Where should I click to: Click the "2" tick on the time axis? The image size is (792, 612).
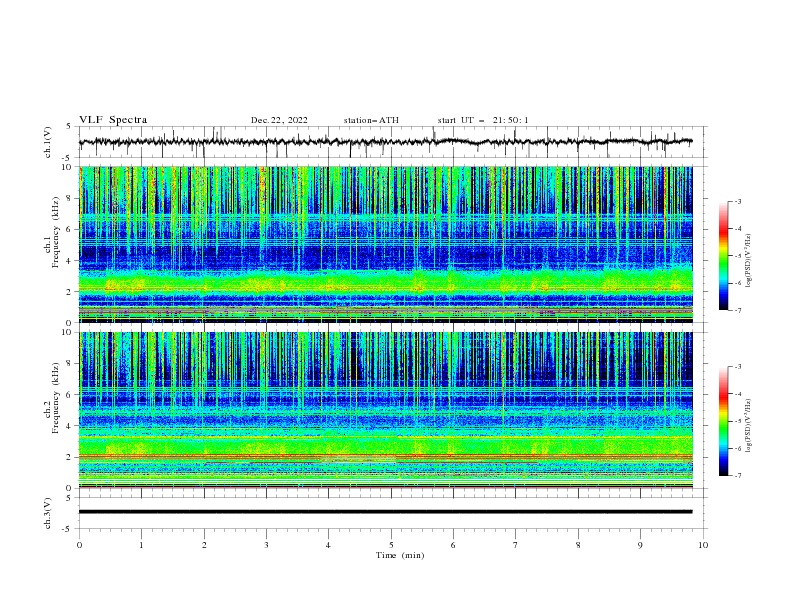[204, 545]
